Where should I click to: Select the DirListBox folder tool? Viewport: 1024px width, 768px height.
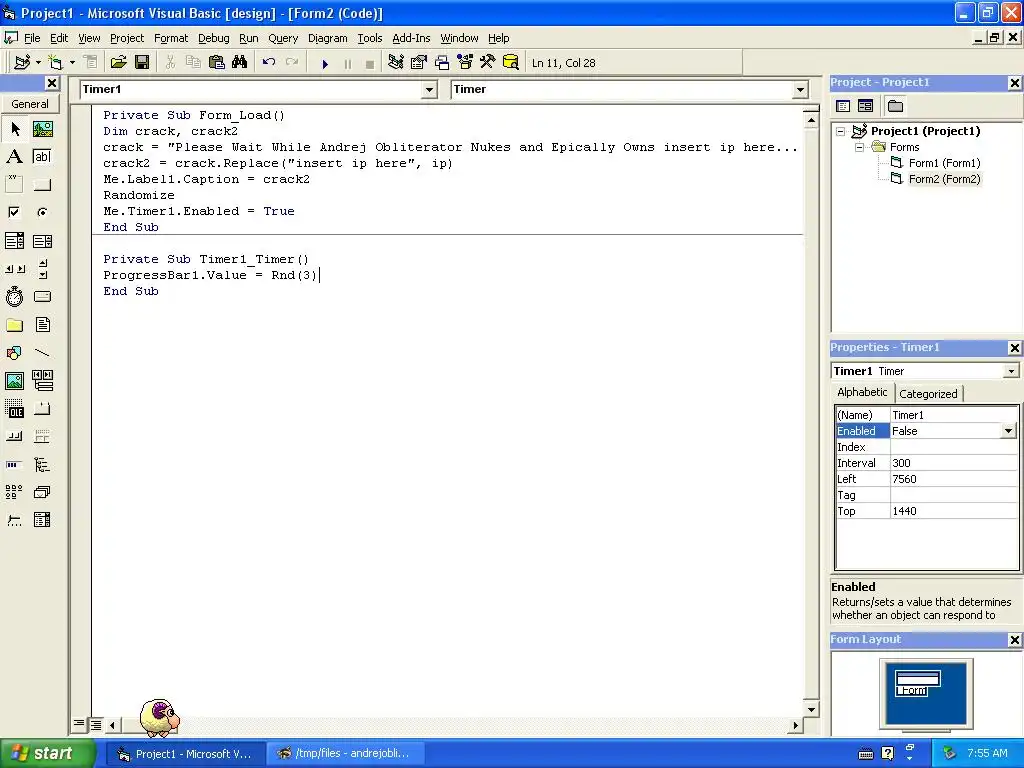15,325
